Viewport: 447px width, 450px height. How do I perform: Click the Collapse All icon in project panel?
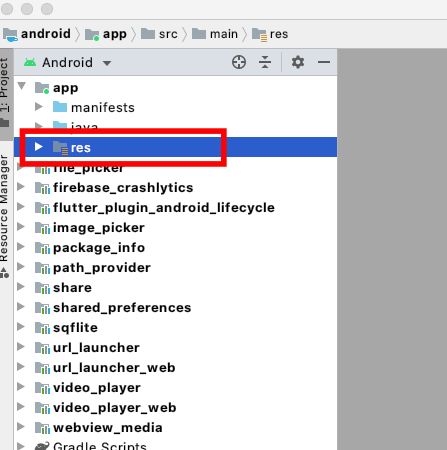[x=265, y=62]
